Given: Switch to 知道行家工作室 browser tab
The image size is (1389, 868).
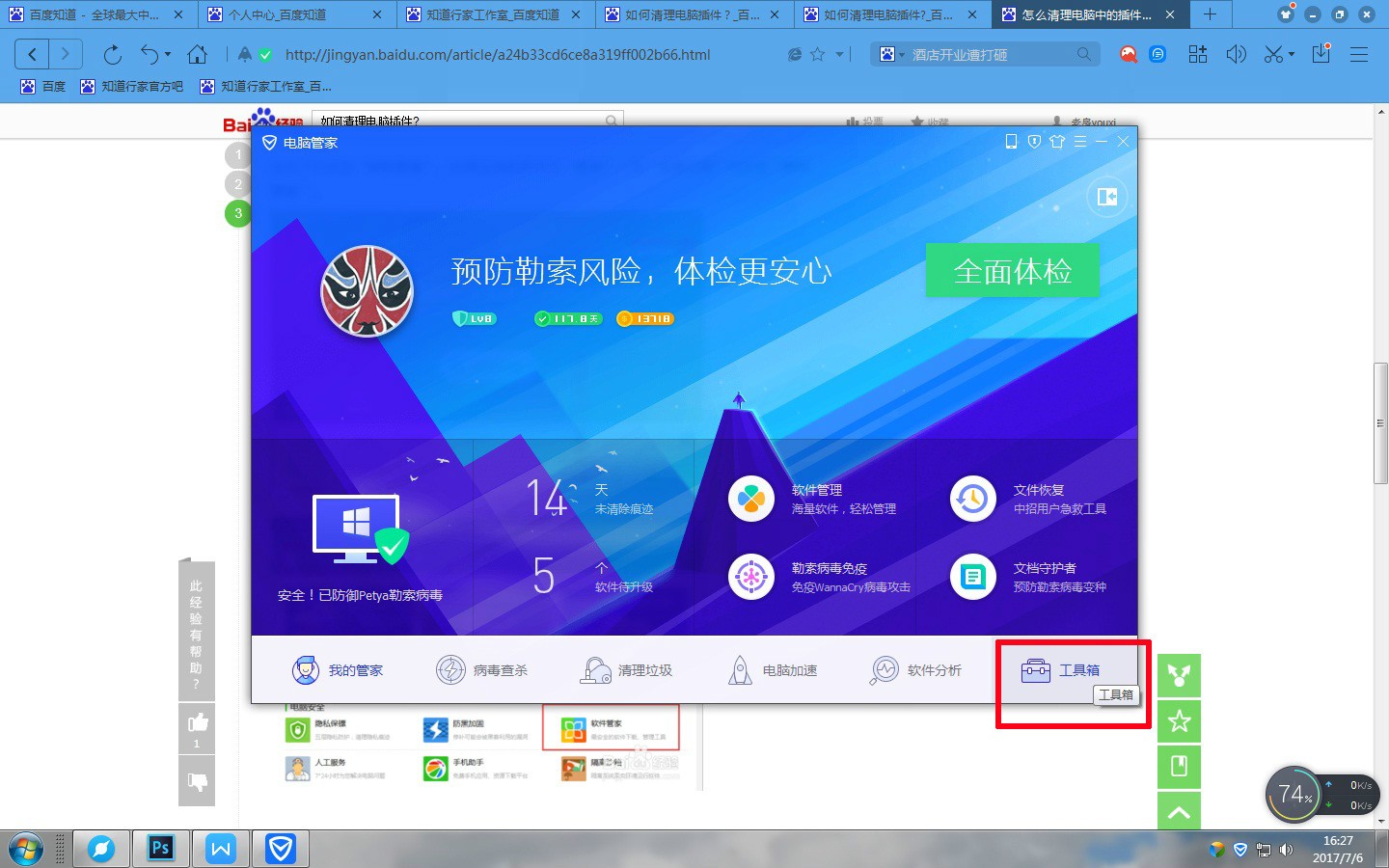Looking at the screenshot, I should (494, 14).
